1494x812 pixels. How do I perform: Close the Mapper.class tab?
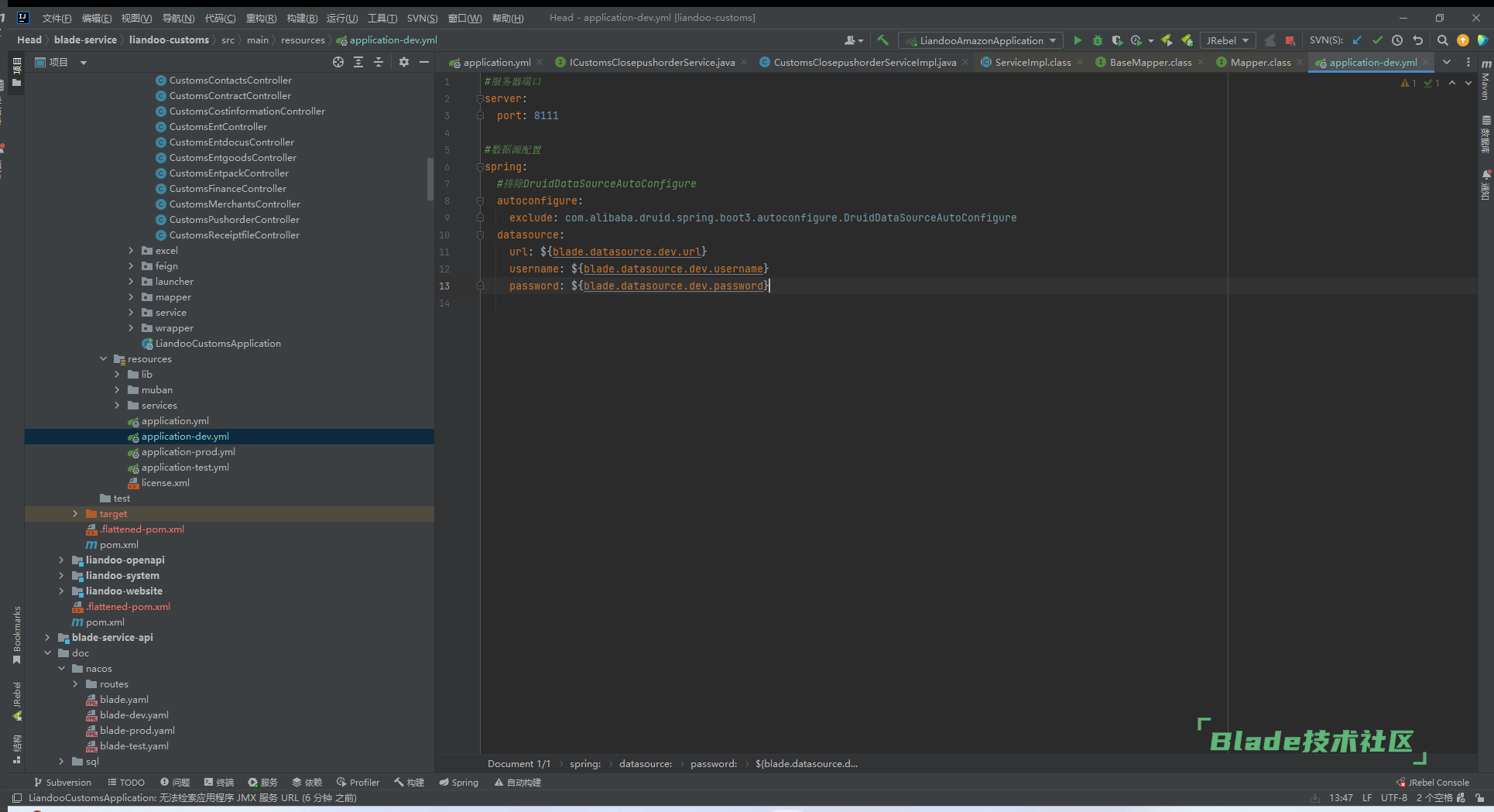click(1300, 63)
